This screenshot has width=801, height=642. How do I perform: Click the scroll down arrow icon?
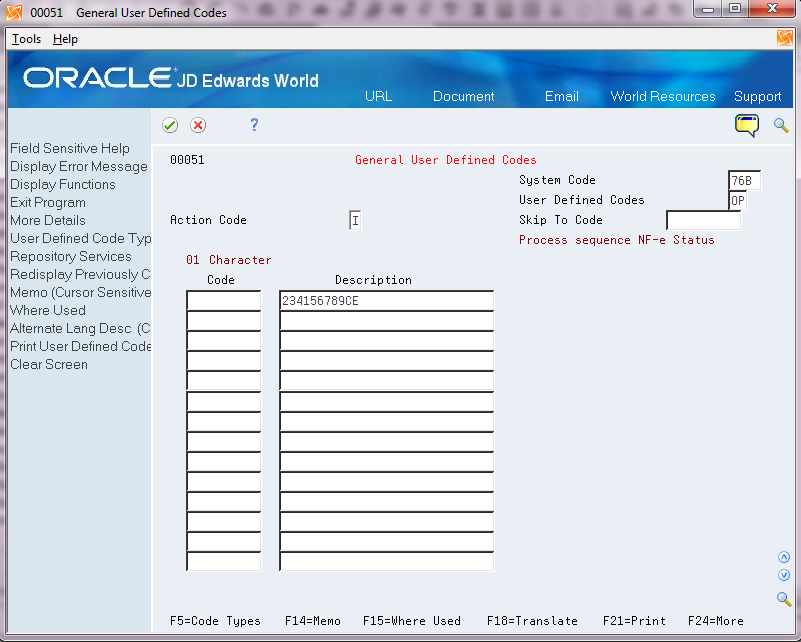(x=784, y=575)
